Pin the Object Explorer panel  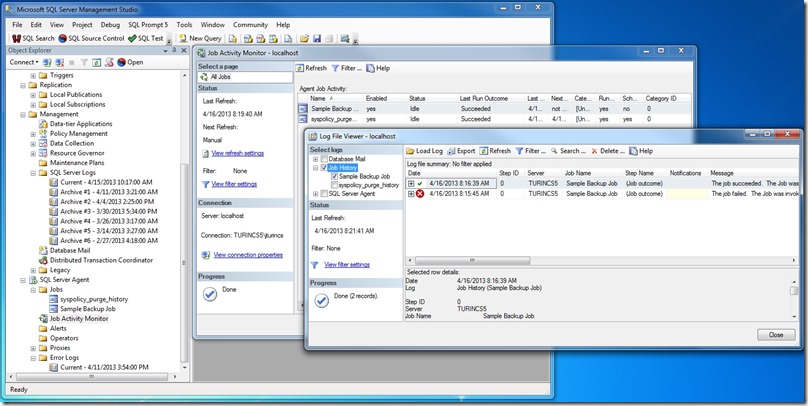[174, 50]
